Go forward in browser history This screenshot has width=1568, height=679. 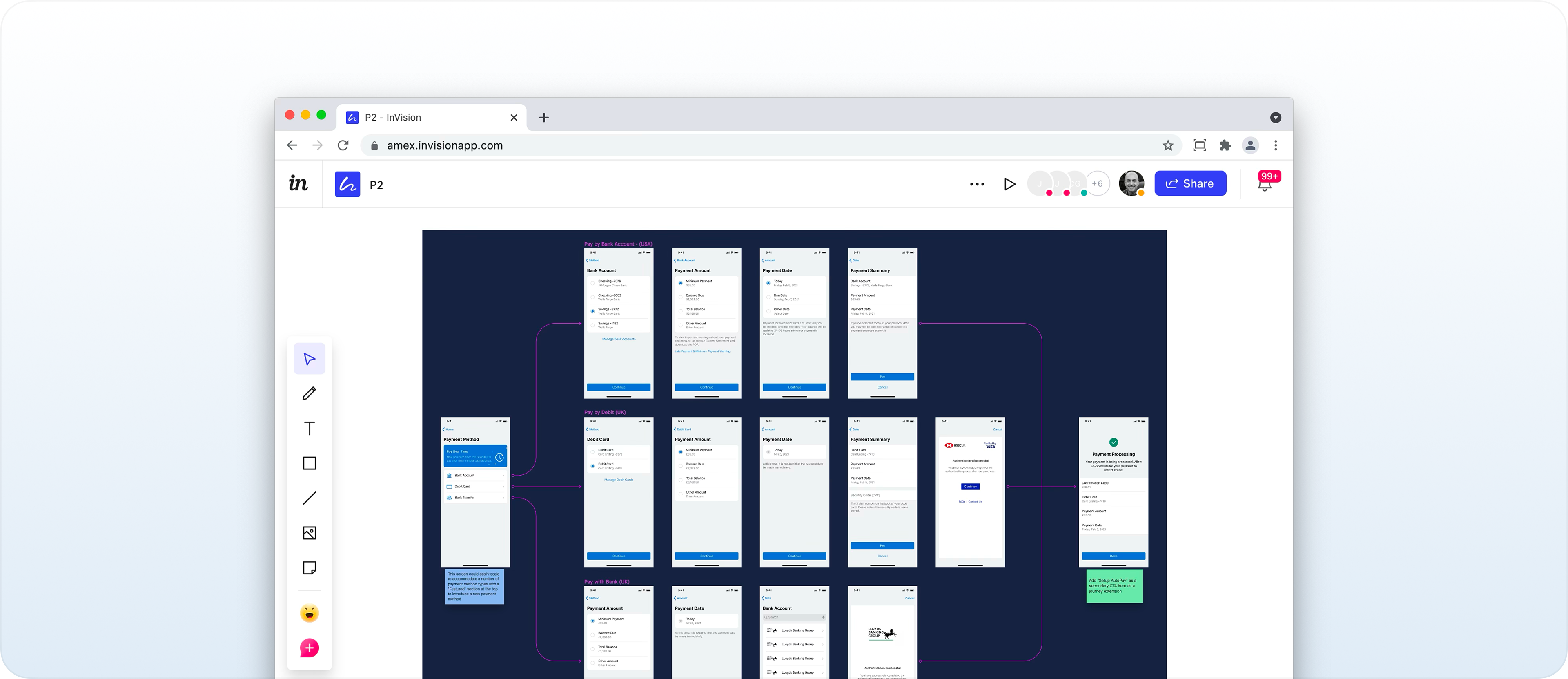tap(317, 145)
